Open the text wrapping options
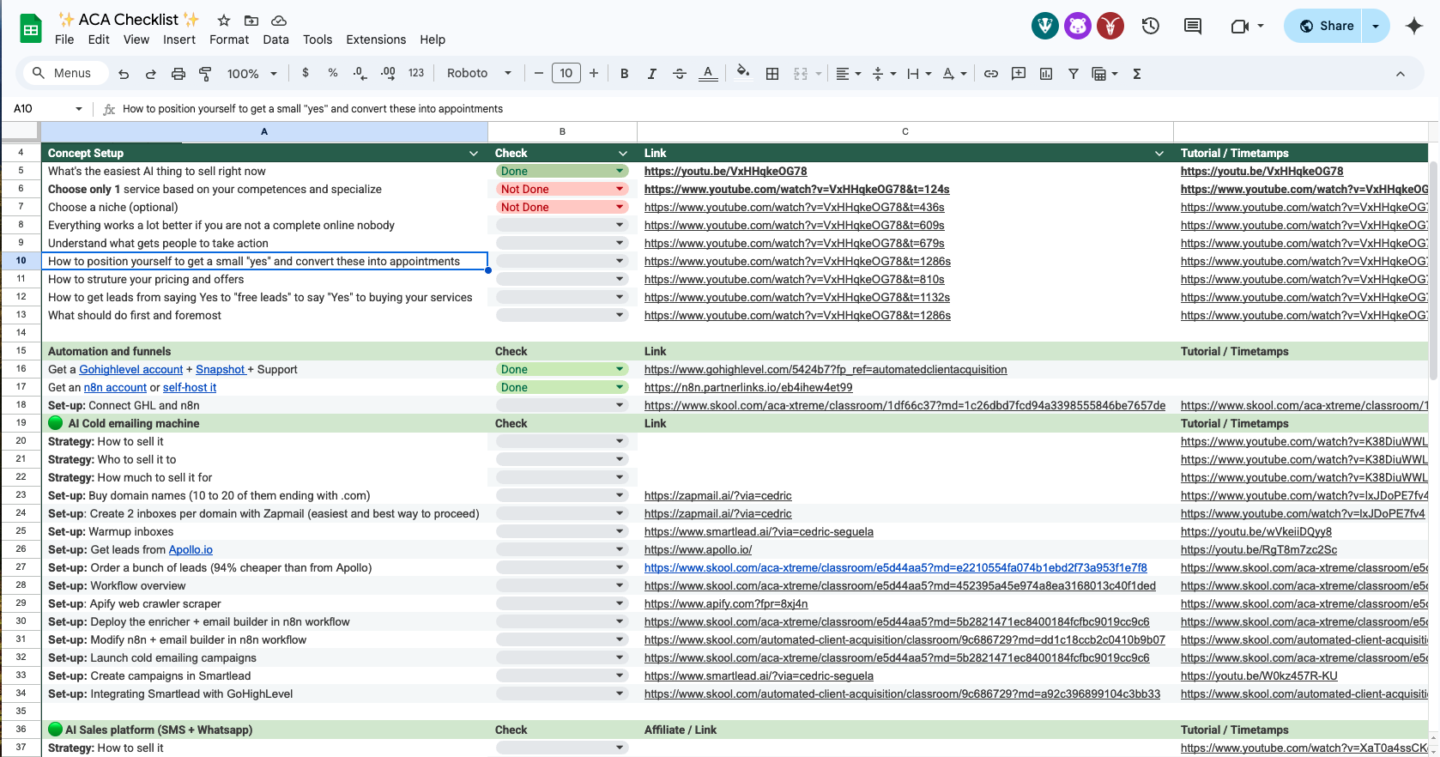 918,73
